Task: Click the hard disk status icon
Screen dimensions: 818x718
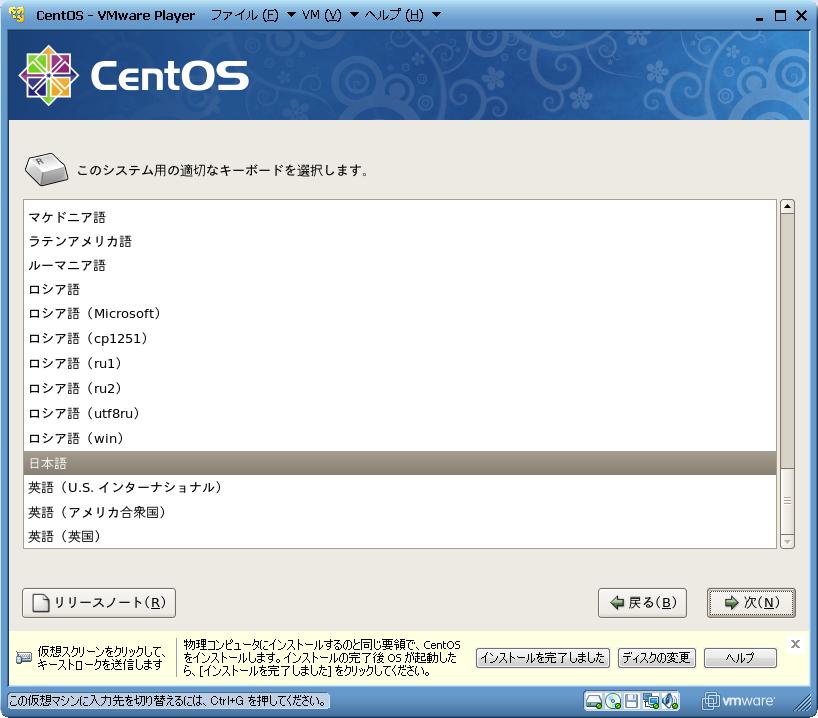Action: point(595,700)
